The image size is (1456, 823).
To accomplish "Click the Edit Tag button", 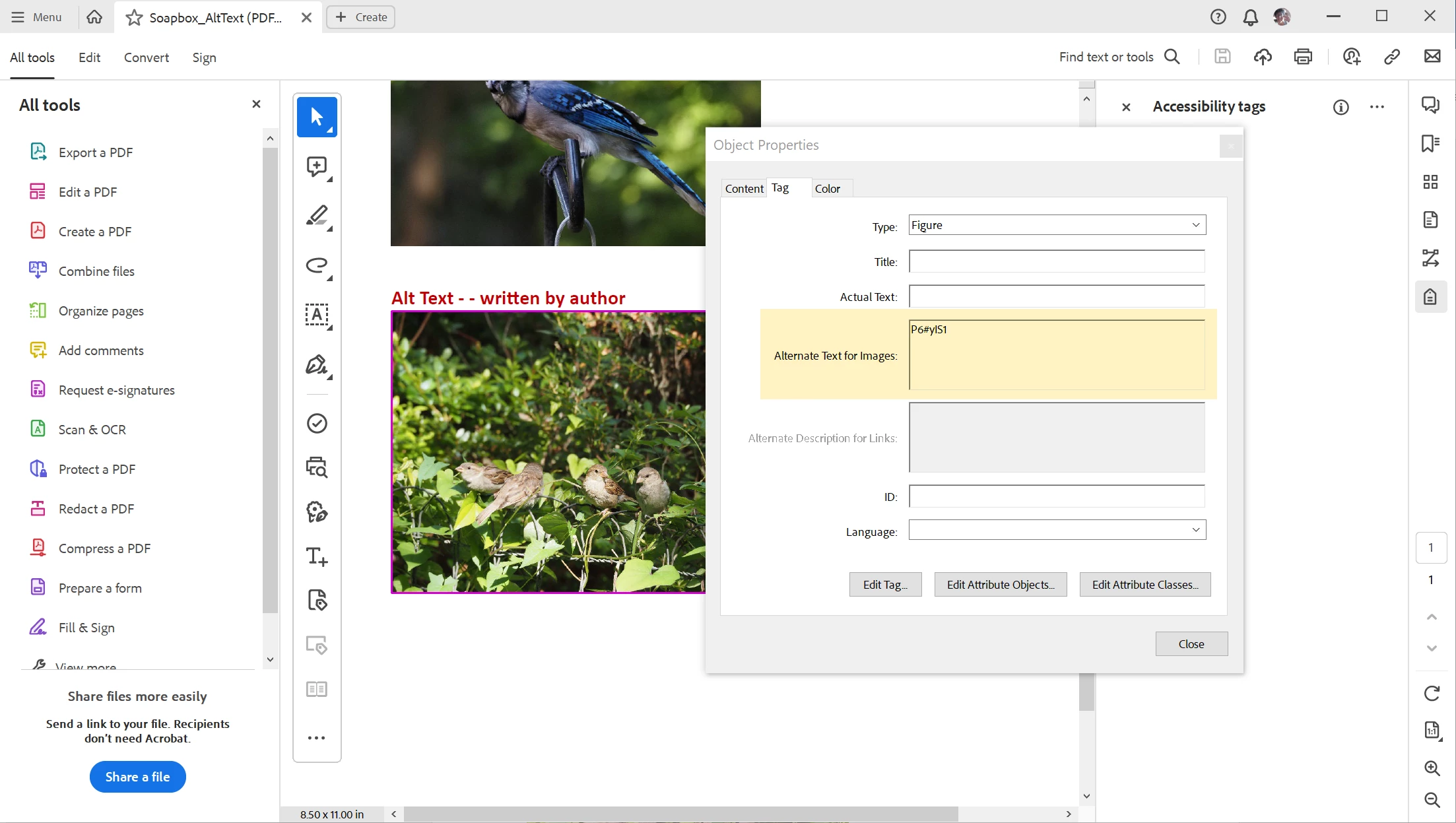I will point(885,585).
